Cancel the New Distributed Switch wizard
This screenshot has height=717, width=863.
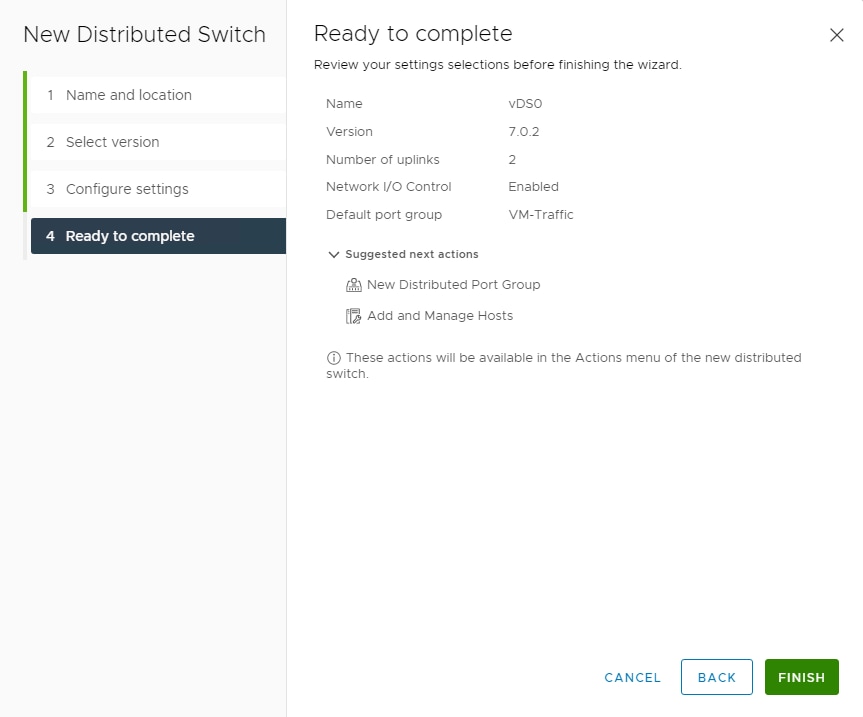[x=632, y=677]
